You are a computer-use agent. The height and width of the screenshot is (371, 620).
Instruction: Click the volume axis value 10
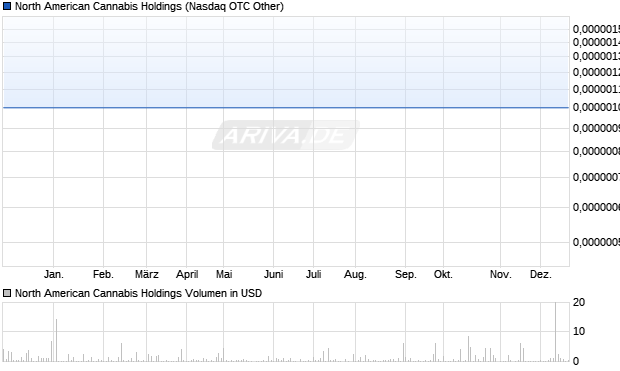[579, 331]
